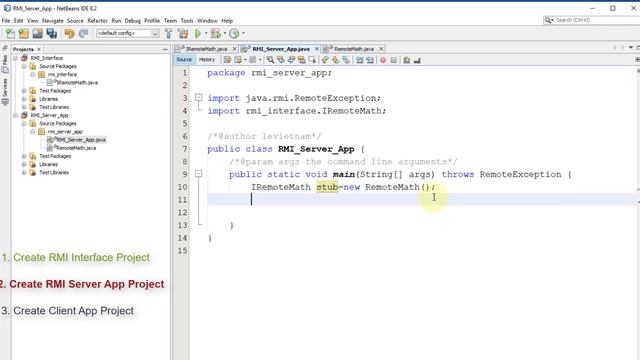Screen dimensions: 640x360
Task: Click the New Project toolbar icon
Action: tap(24, 33)
